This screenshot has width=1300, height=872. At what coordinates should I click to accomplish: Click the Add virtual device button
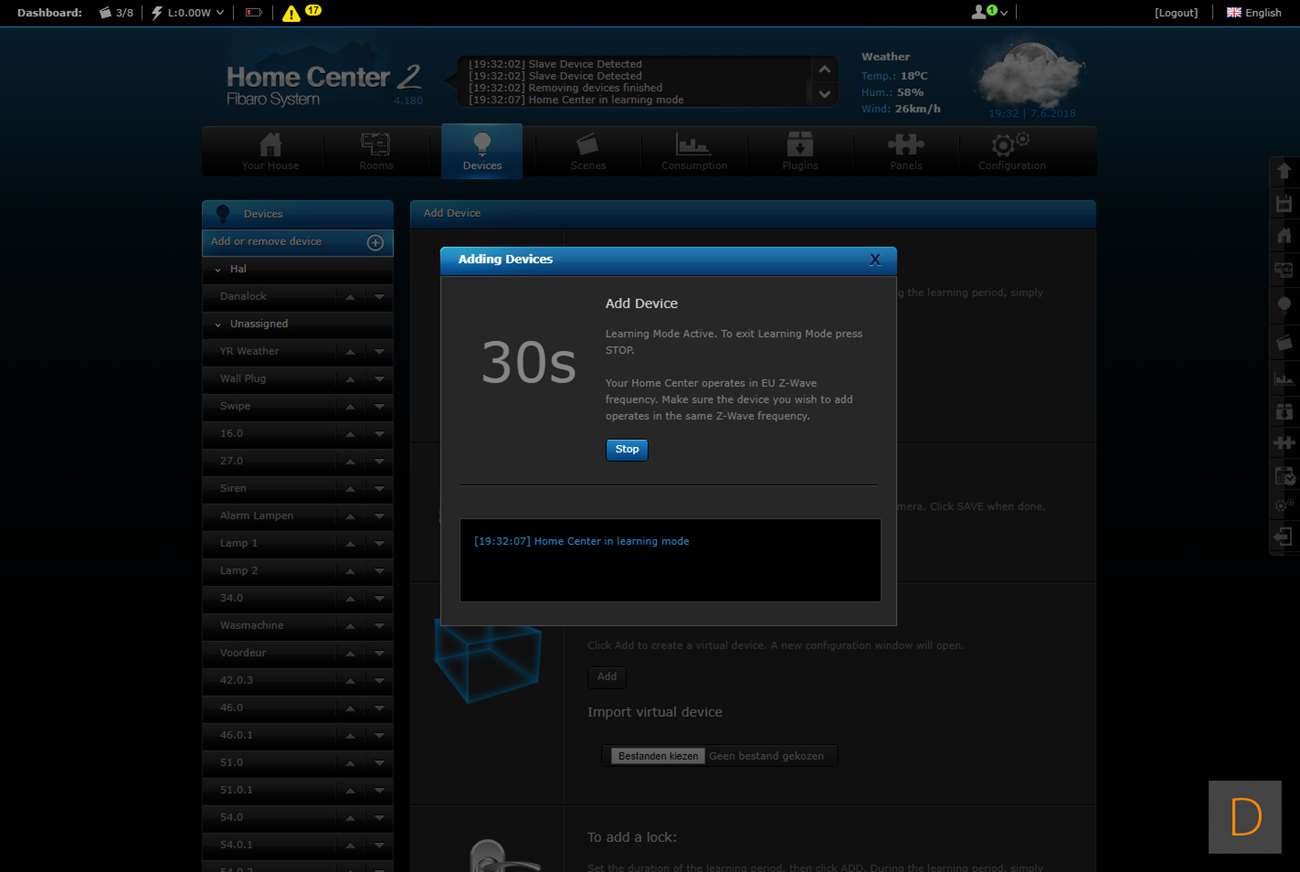(x=607, y=677)
